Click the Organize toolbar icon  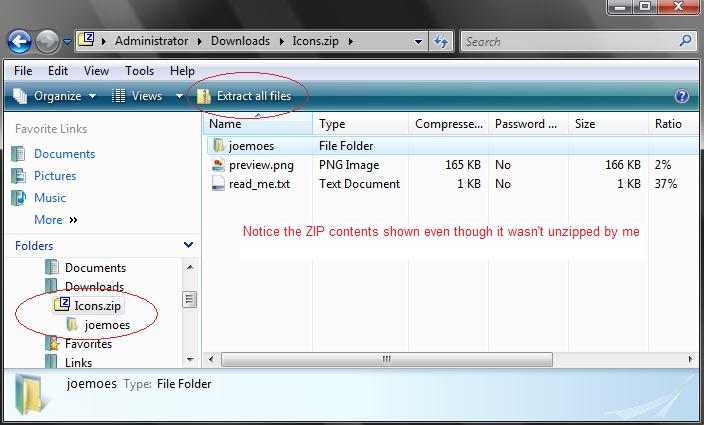(20, 96)
